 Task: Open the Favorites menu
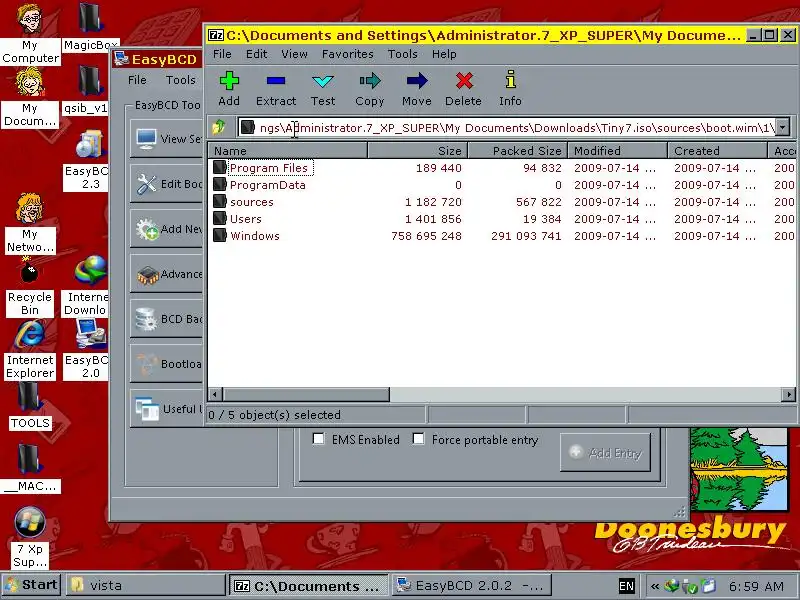(347, 54)
